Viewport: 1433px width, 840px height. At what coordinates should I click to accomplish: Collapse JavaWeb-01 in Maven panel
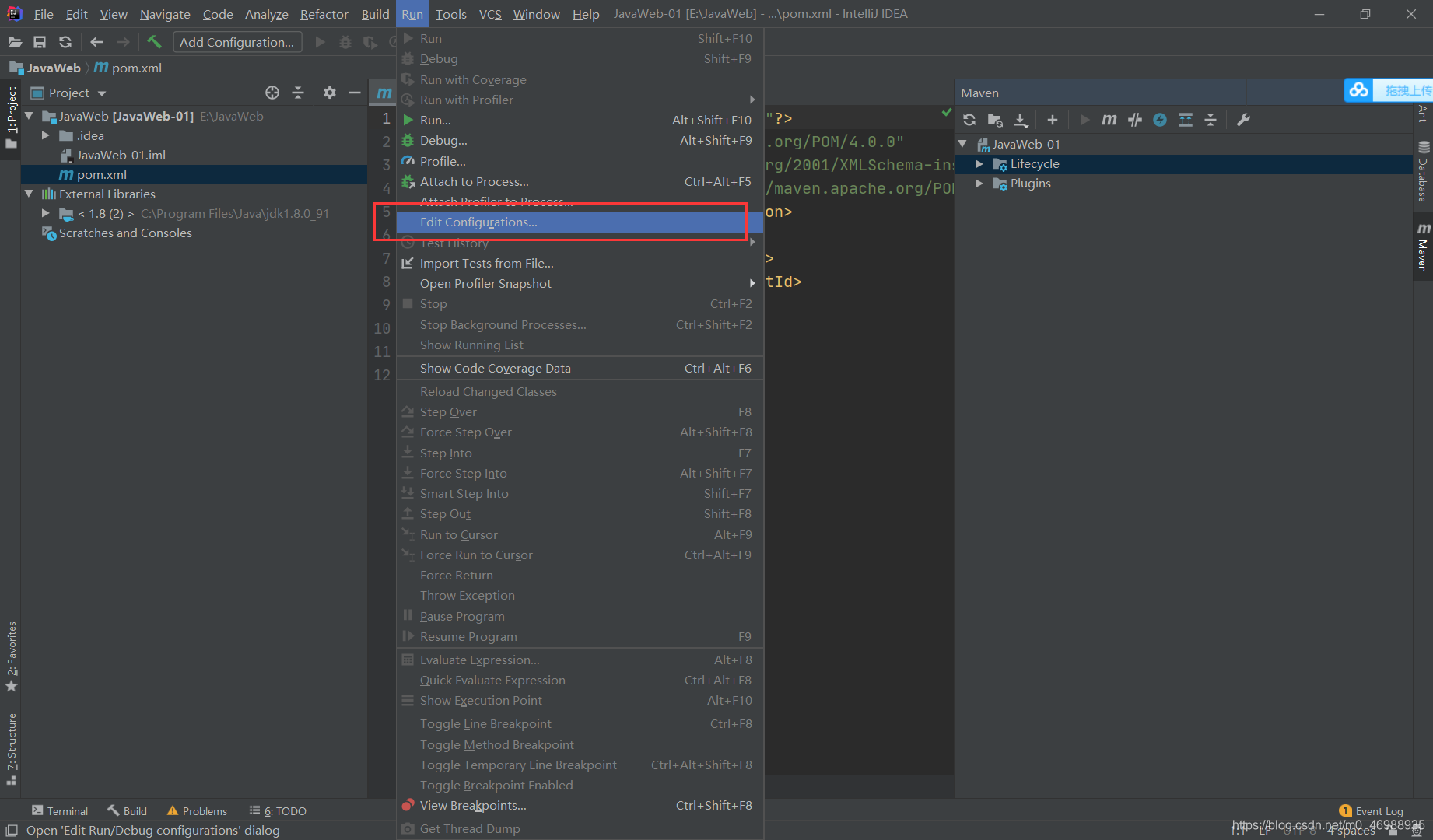pos(963,144)
